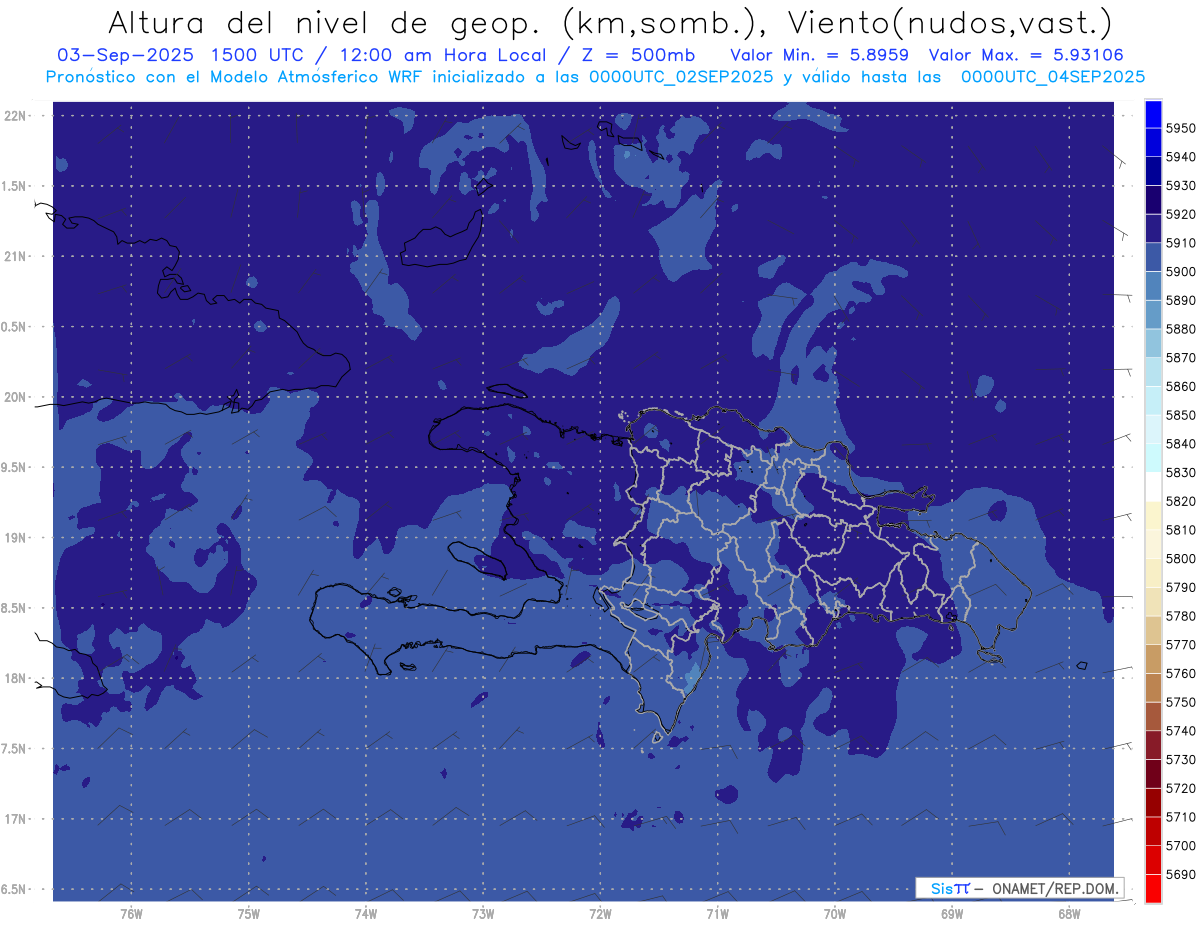This screenshot has height=927, width=1200.
Task: Click the '5950' legend value
Action: [x=1180, y=128]
